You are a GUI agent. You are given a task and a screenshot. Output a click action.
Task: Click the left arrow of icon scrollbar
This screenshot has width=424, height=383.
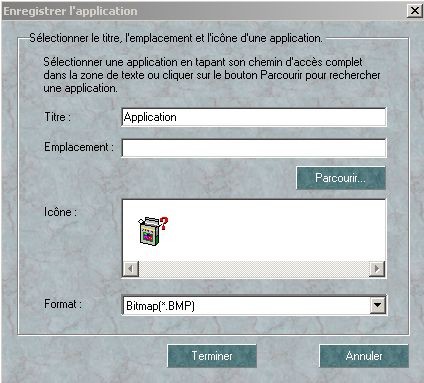click(x=131, y=268)
